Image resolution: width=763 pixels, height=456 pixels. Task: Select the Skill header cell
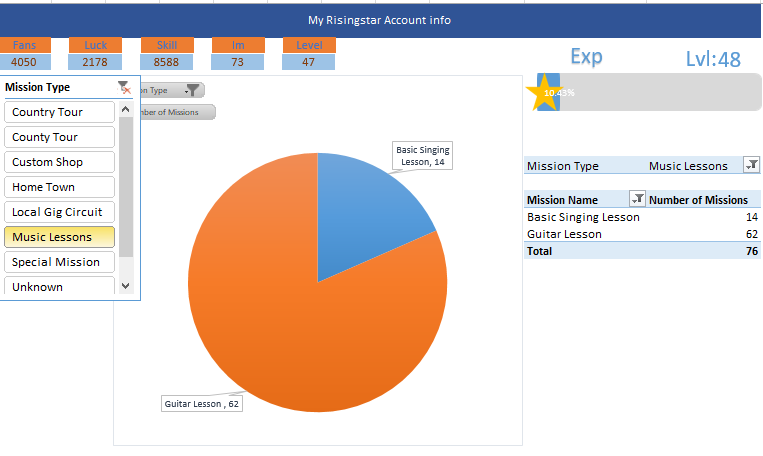tap(167, 45)
